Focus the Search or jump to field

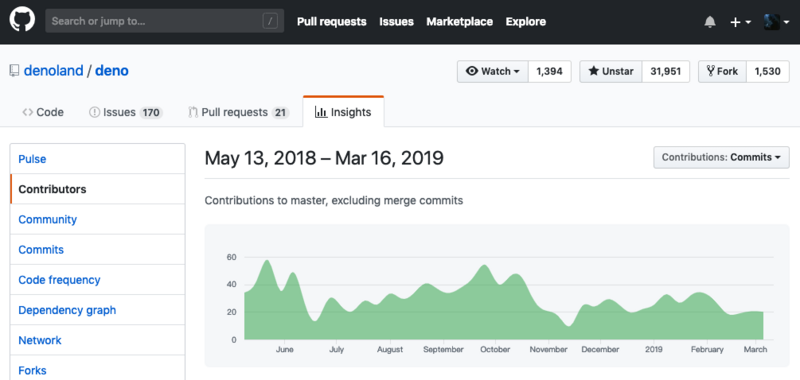[x=164, y=21]
